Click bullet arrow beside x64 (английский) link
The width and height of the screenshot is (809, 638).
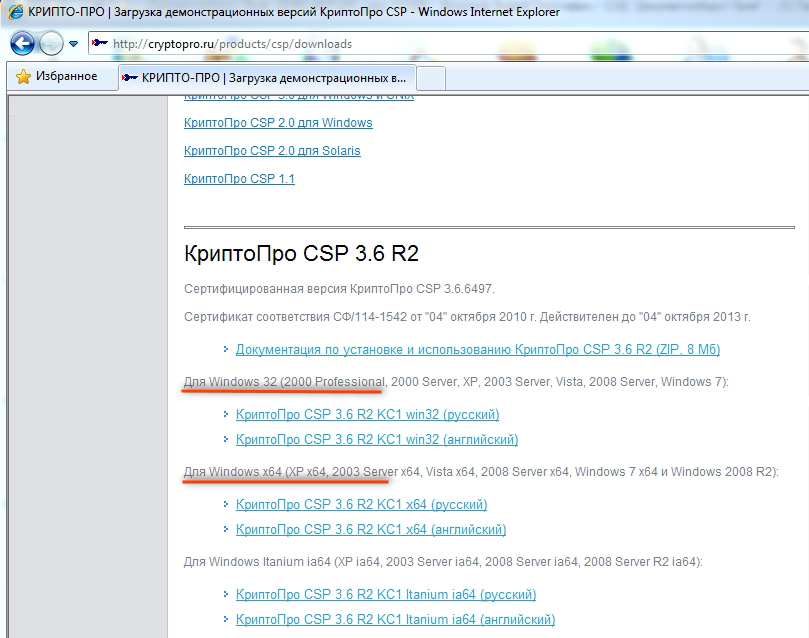225,529
